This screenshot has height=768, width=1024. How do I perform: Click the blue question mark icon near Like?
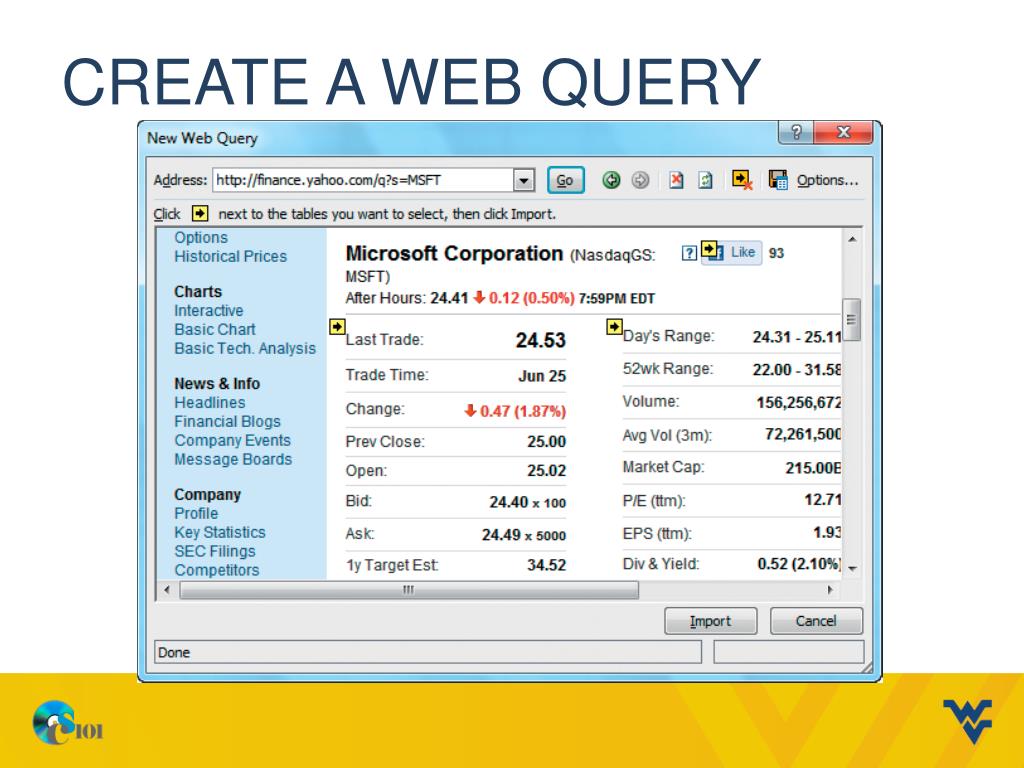[689, 253]
